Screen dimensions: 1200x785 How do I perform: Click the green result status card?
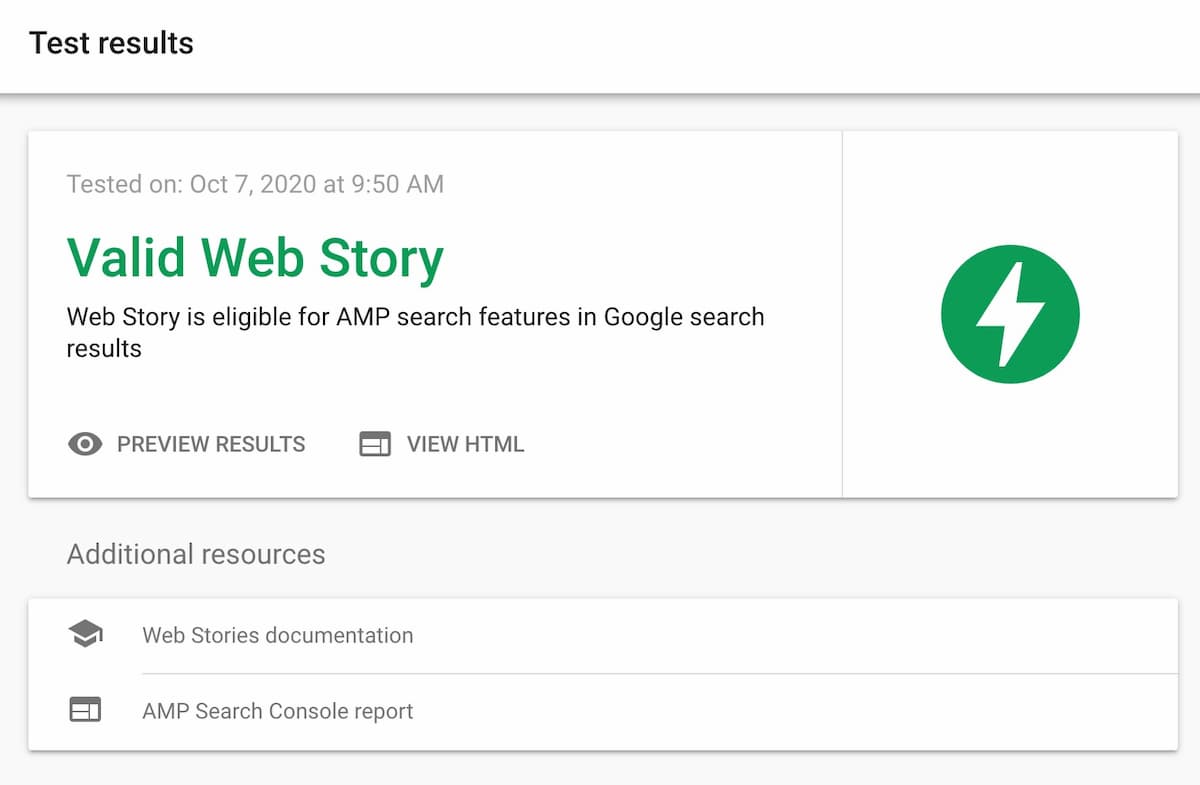[435, 310]
